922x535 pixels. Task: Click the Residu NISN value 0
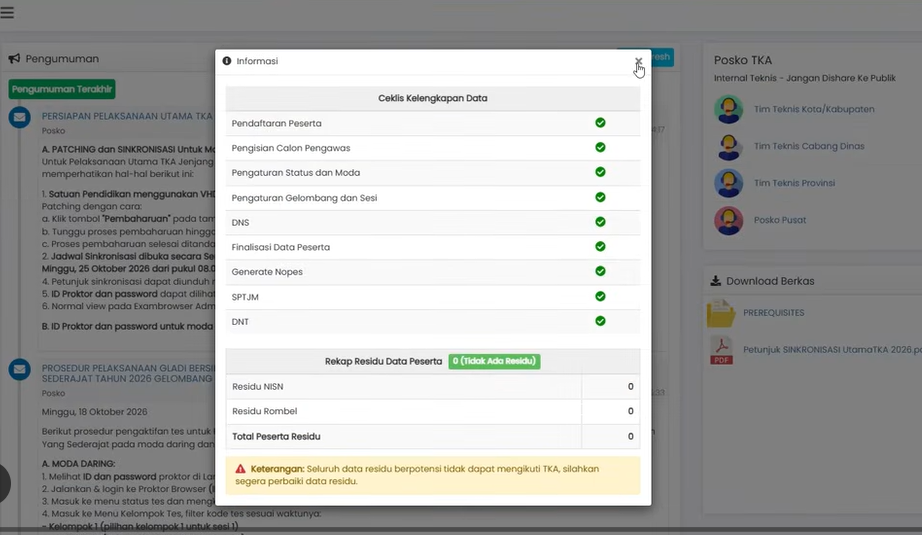tap(630, 387)
